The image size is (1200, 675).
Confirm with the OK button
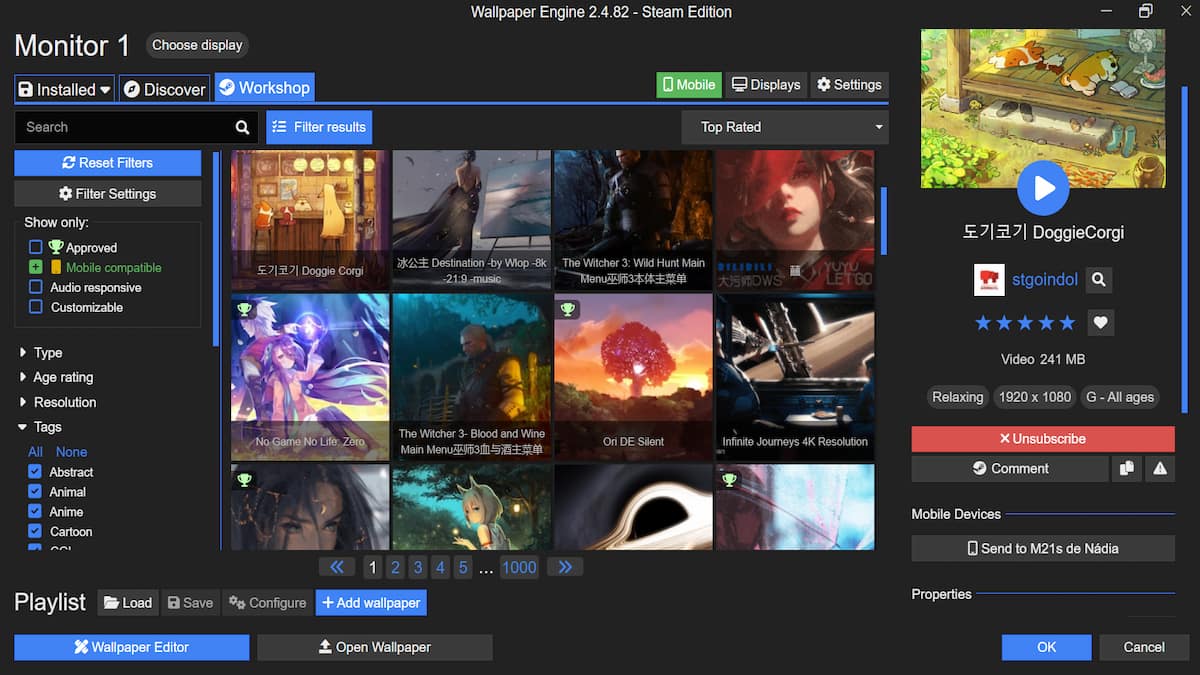[1047, 647]
